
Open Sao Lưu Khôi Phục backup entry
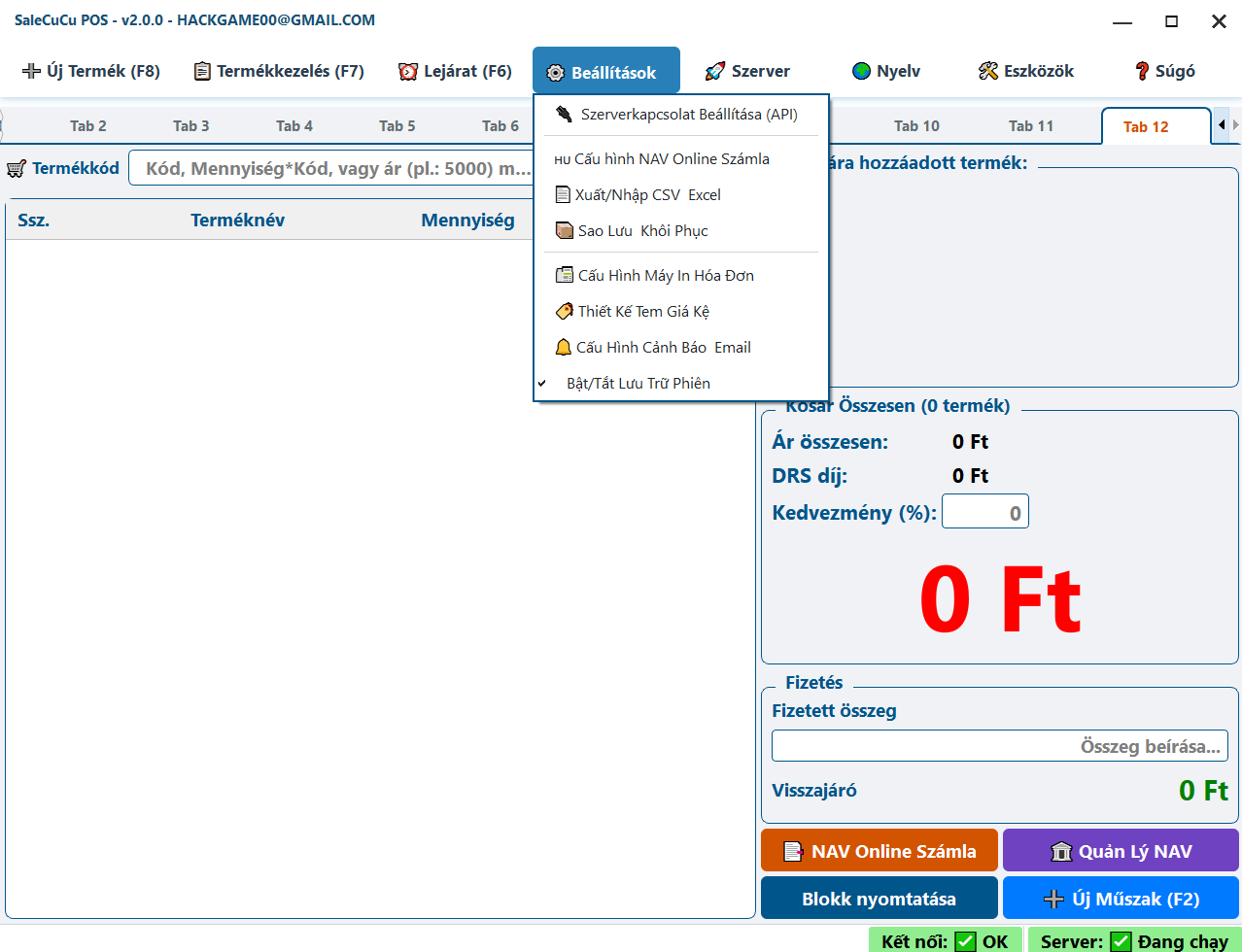coord(680,231)
